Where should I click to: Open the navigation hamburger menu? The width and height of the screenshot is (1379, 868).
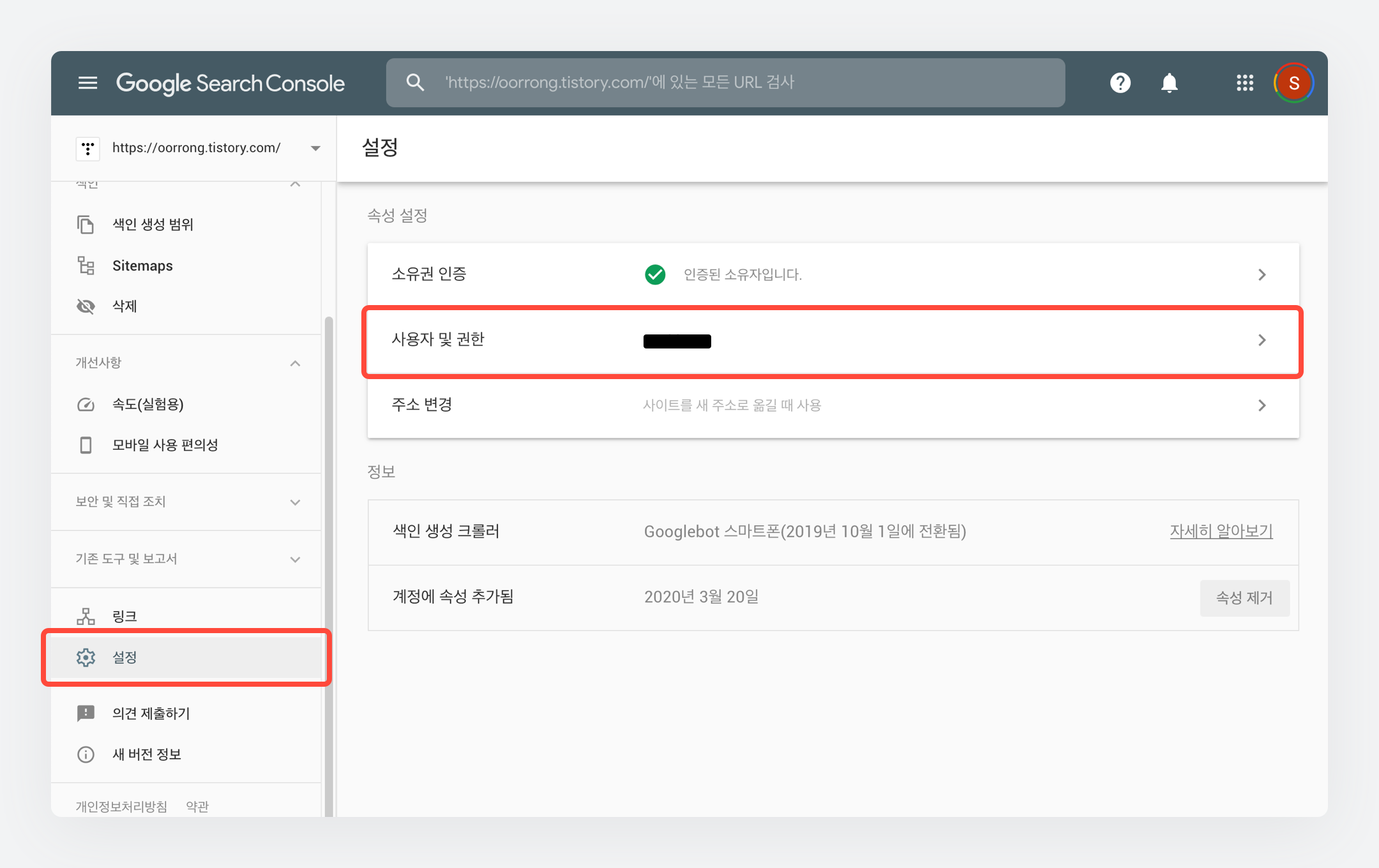coord(87,82)
